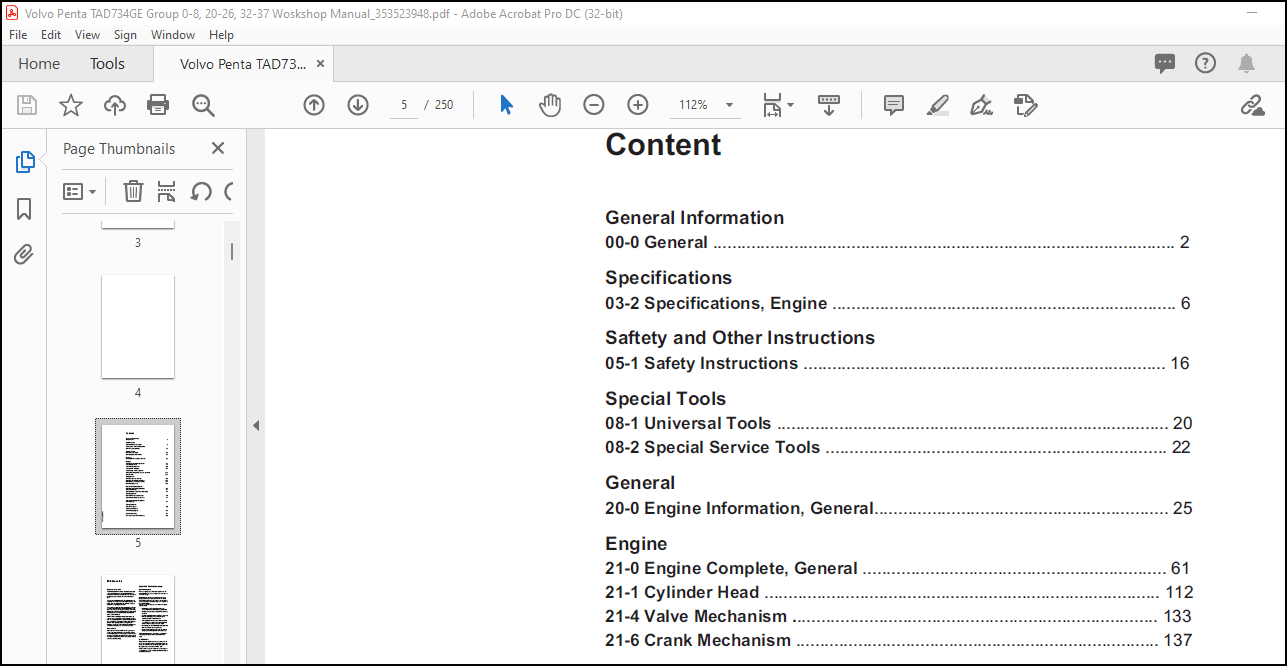Open the help question mark icon
The height and width of the screenshot is (666, 1287).
coord(1206,63)
